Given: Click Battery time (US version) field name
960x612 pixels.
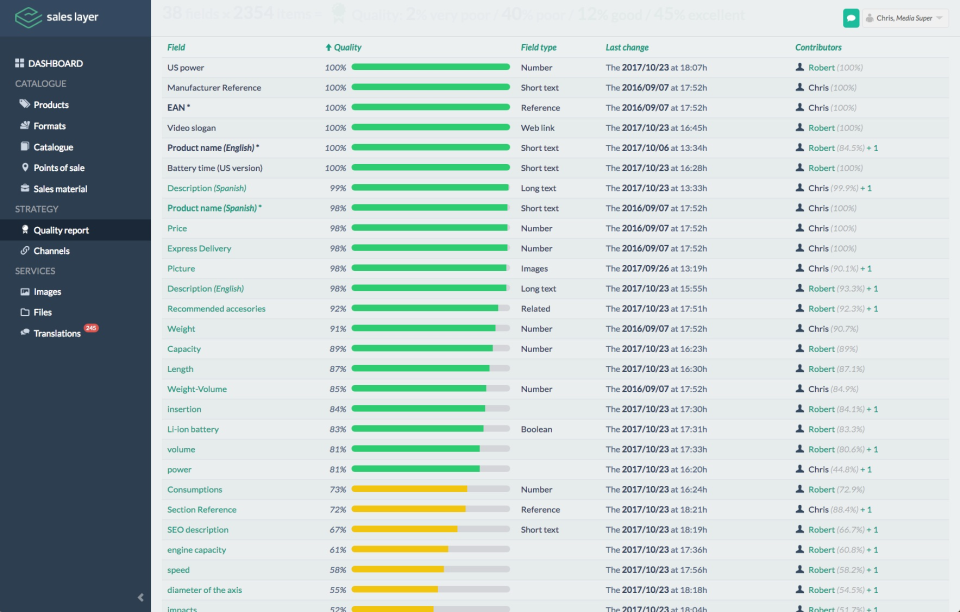Looking at the screenshot, I should 214,168.
